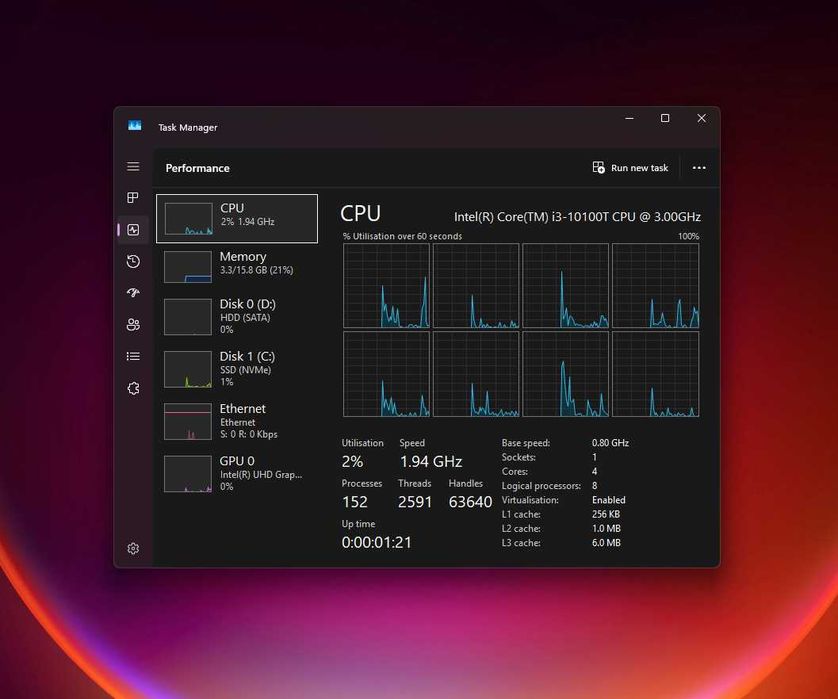Maximize the Task Manager window

tap(665, 118)
